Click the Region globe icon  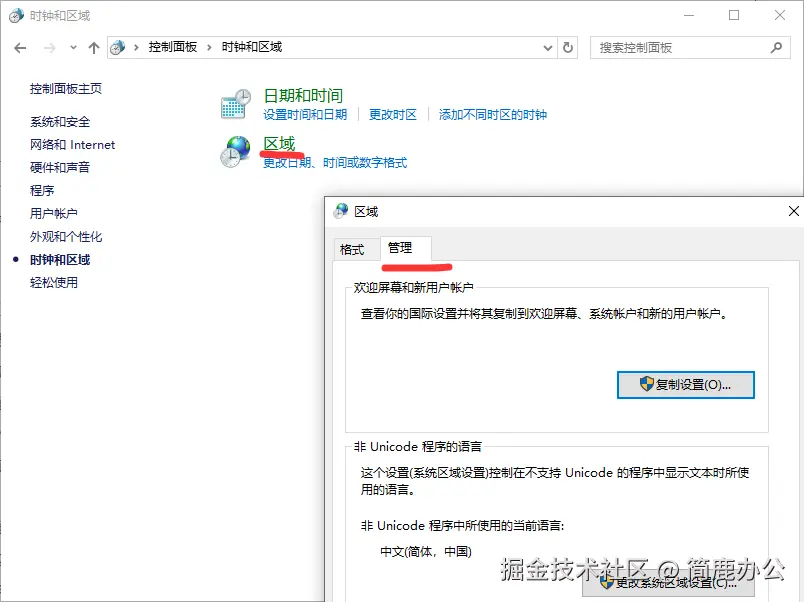click(235, 152)
